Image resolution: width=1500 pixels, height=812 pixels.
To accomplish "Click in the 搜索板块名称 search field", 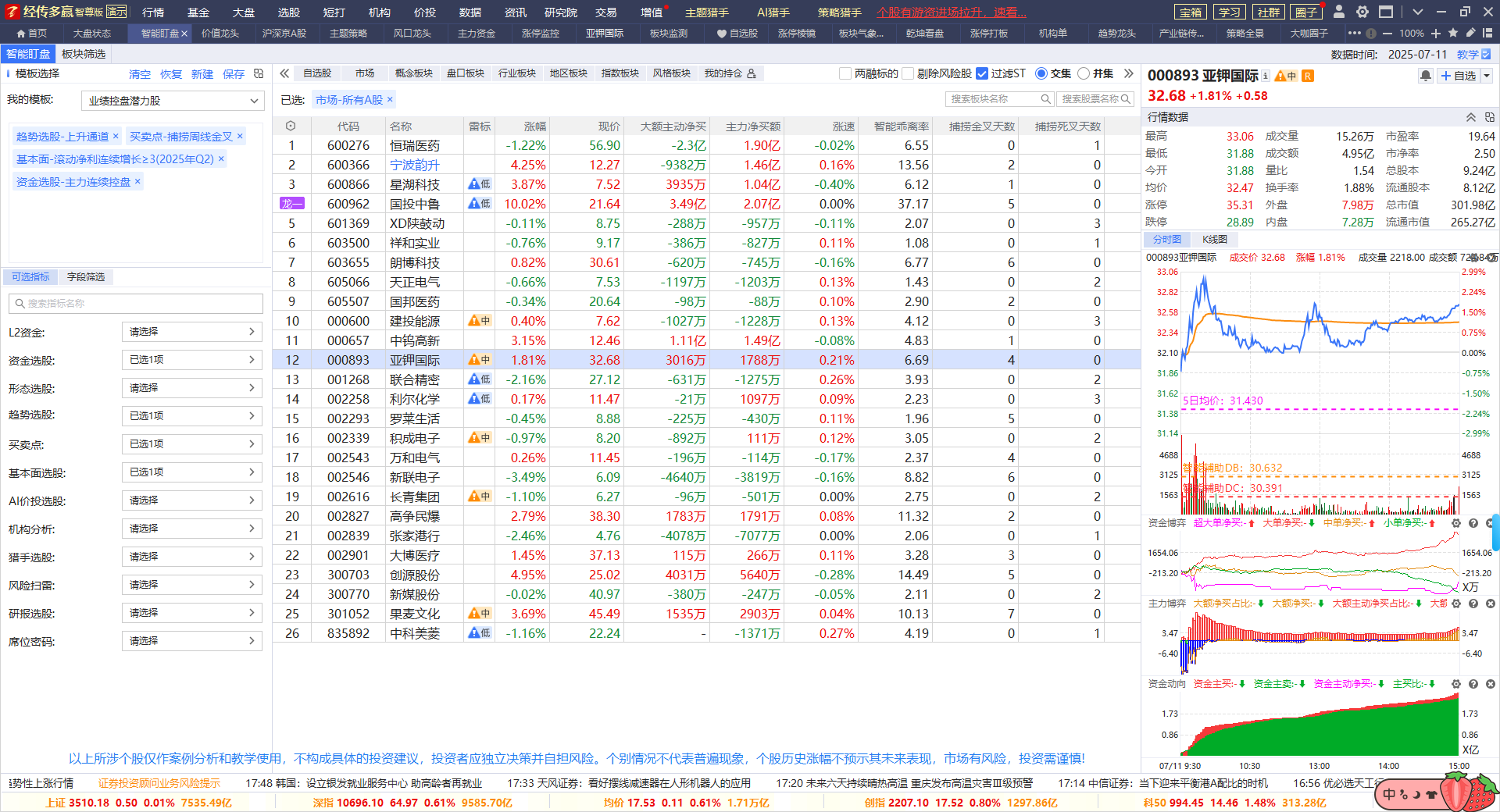I will [x=1000, y=99].
